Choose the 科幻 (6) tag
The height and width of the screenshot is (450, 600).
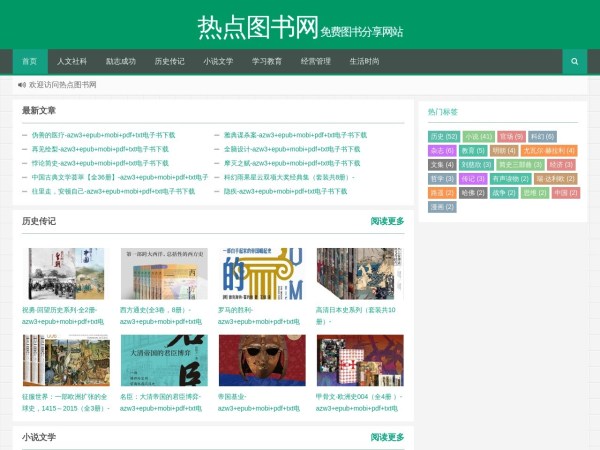pos(542,136)
